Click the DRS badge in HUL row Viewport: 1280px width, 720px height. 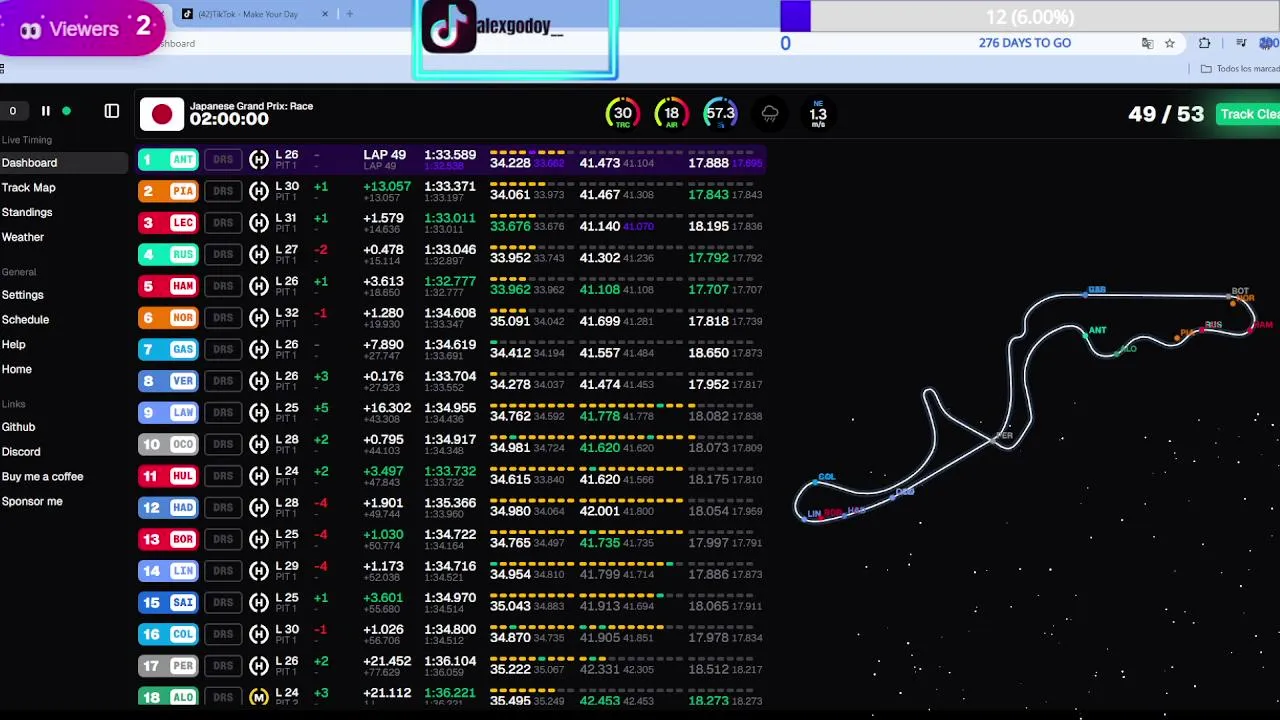[x=223, y=476]
